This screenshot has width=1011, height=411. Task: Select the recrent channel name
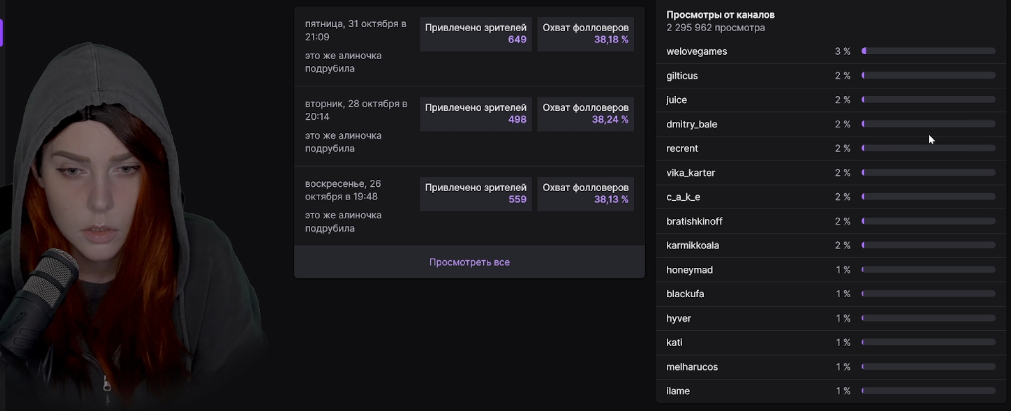[682, 148]
